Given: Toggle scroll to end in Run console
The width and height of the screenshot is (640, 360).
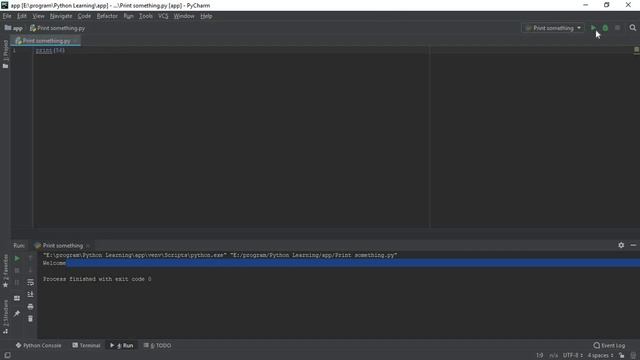Looking at the screenshot, I should point(31,294).
